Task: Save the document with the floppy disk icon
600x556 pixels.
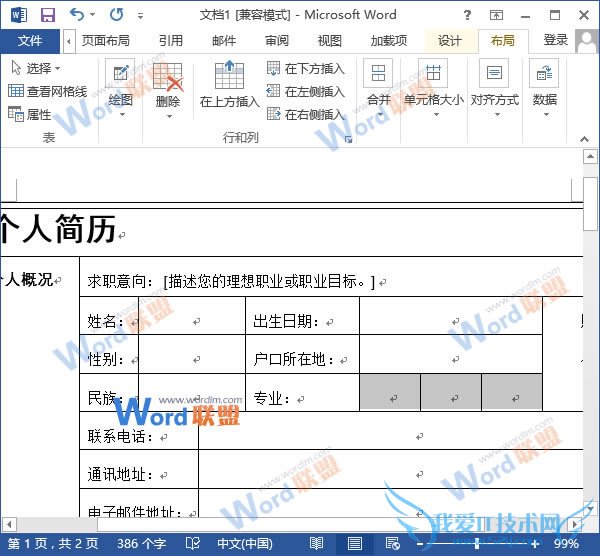Action: (x=48, y=15)
